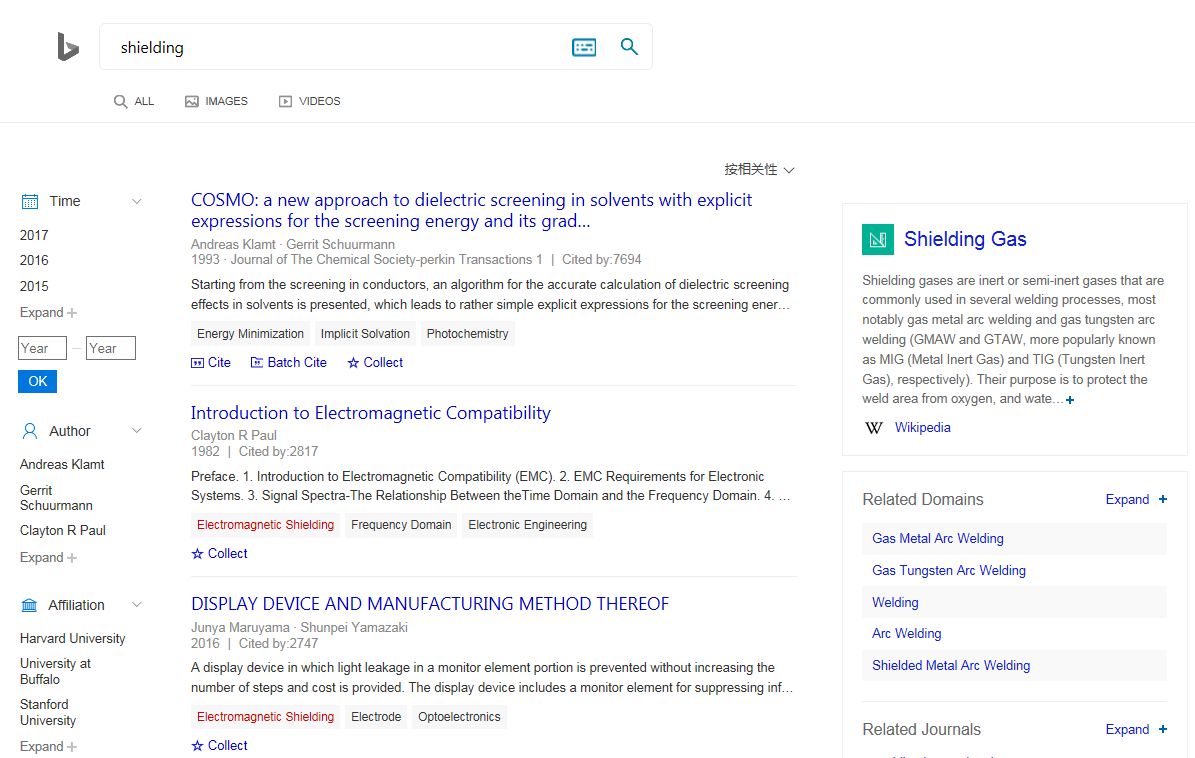Click the magnifier search icon
This screenshot has width=1195, height=758.
[x=629, y=47]
